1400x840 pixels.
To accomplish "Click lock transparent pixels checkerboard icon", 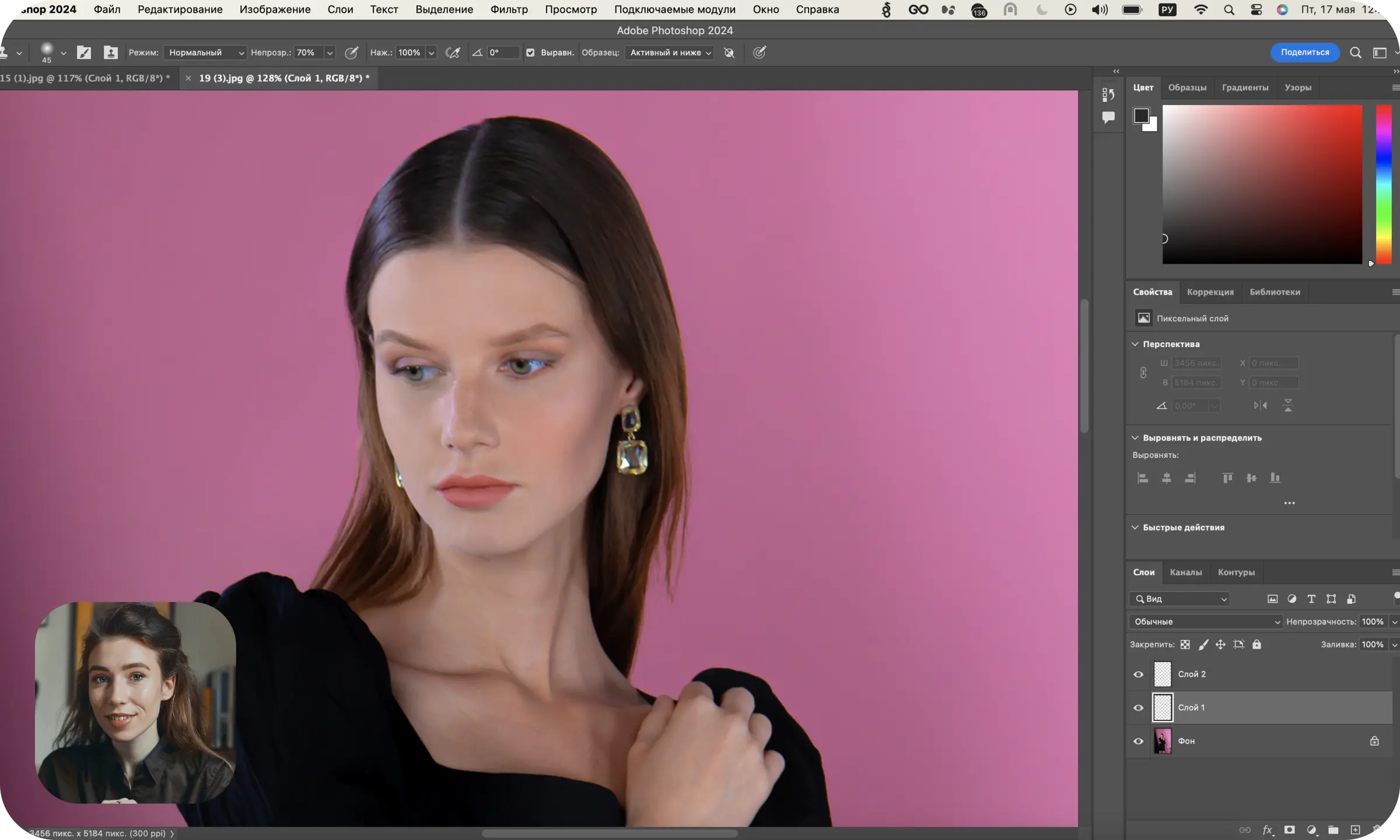I will pos(1185,645).
